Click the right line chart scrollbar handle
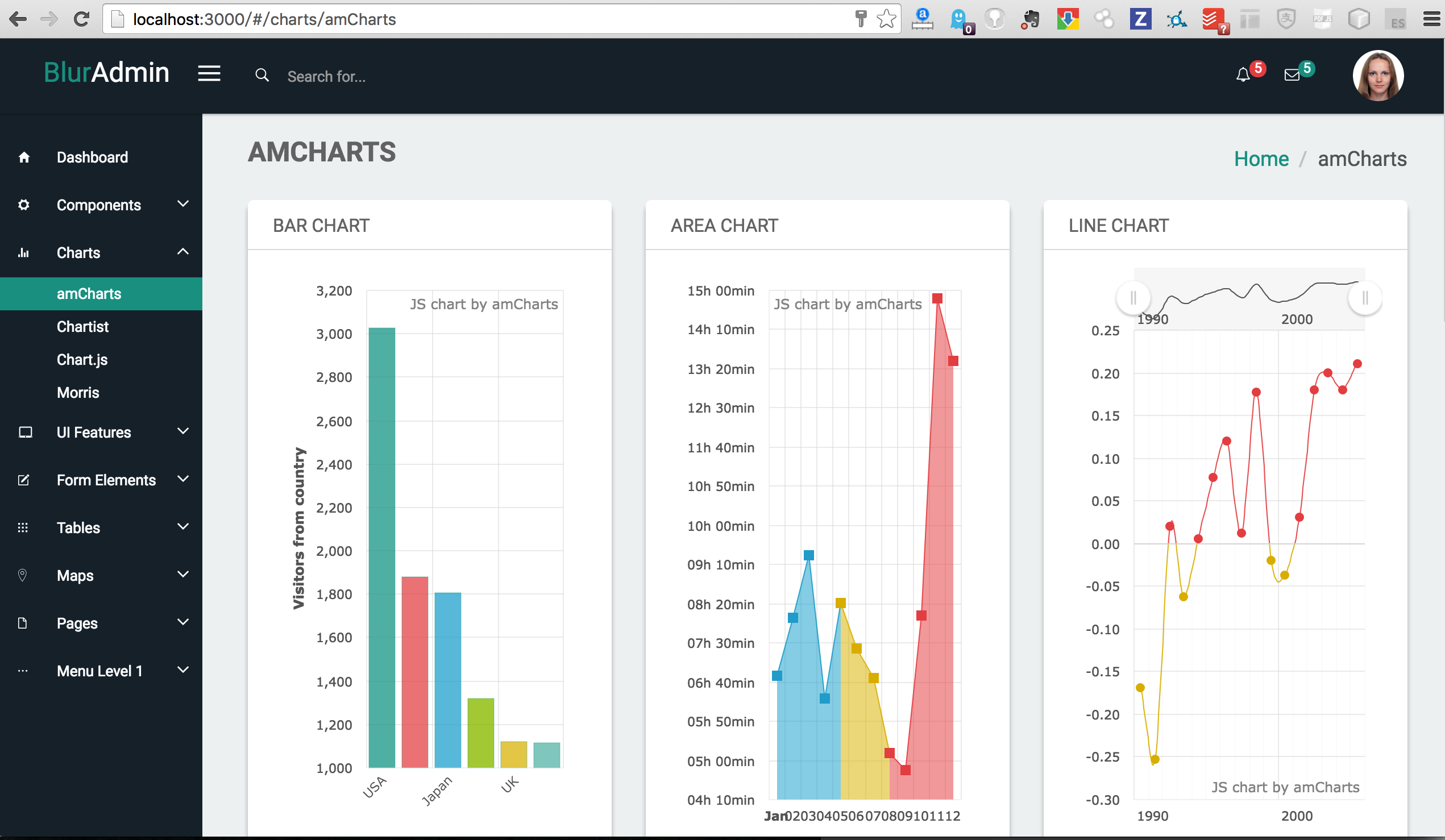 pyautogui.click(x=1365, y=298)
